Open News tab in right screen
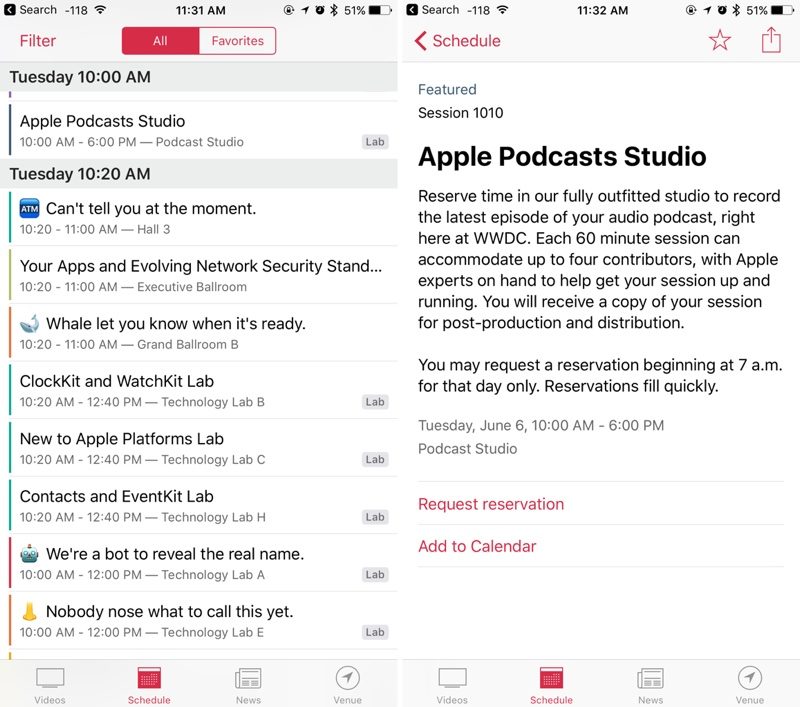 tap(651, 685)
